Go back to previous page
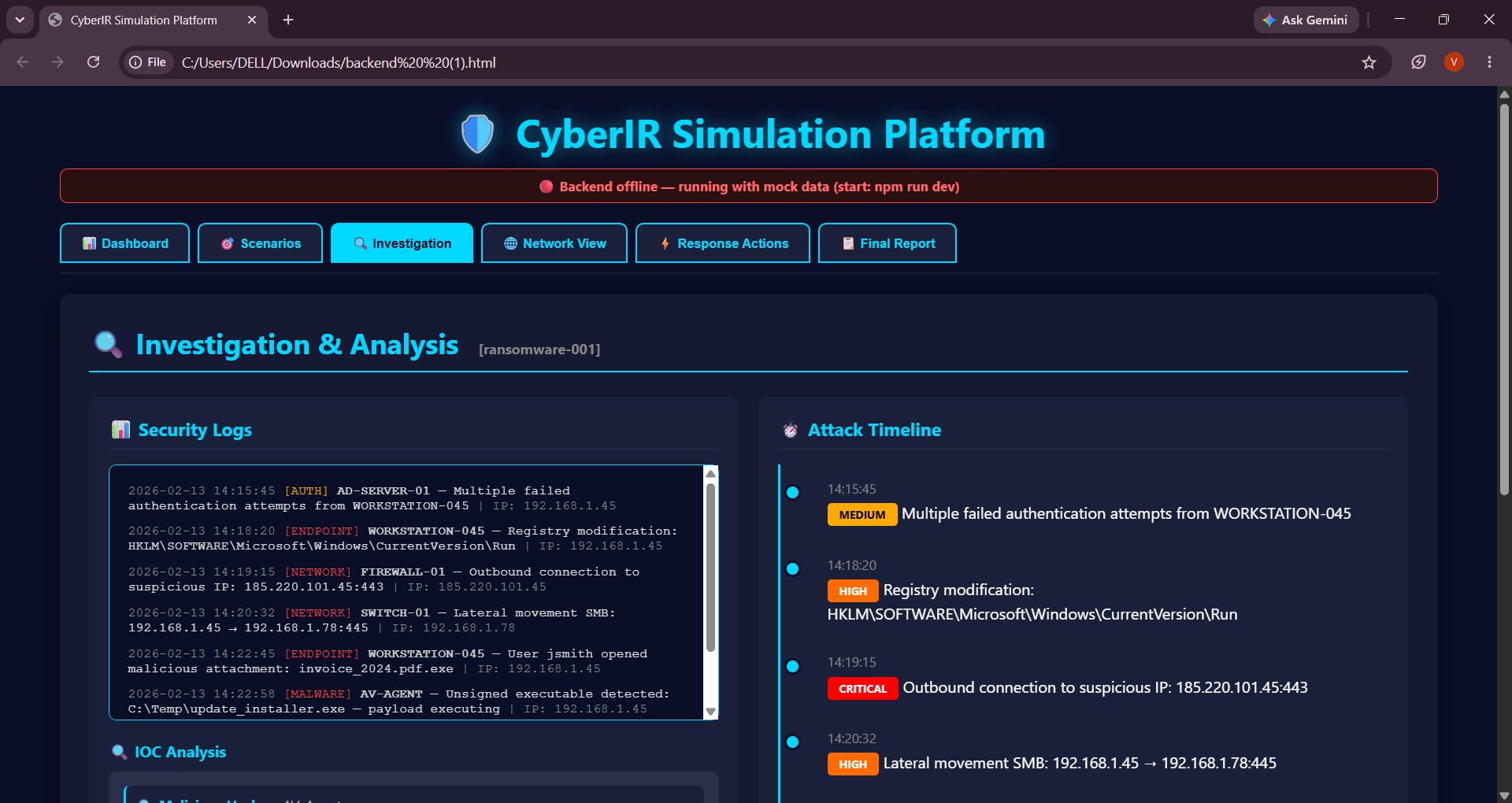Image resolution: width=1512 pixels, height=803 pixels. point(22,62)
